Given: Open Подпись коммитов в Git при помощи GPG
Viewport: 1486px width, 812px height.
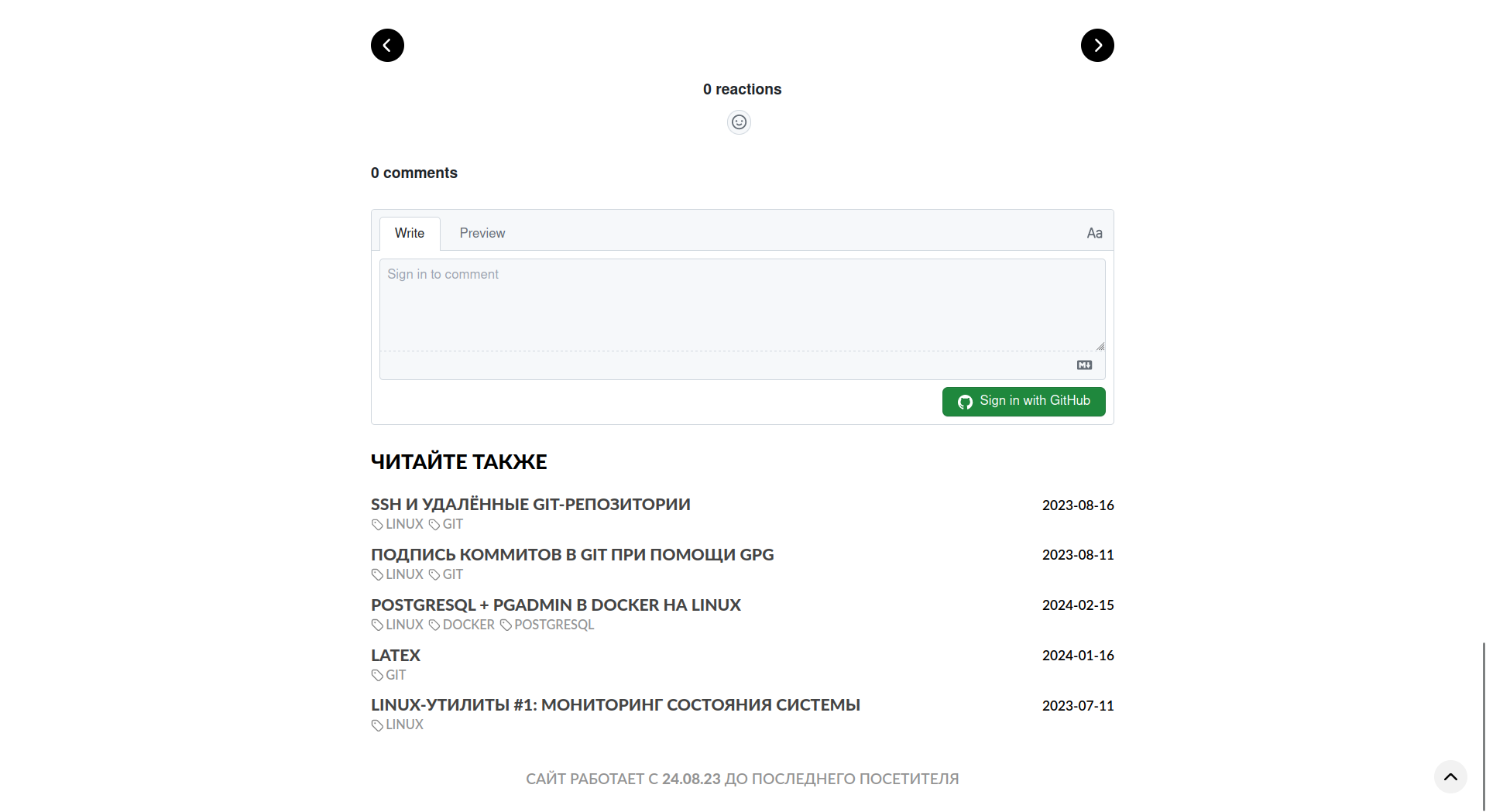Looking at the screenshot, I should click(572, 554).
